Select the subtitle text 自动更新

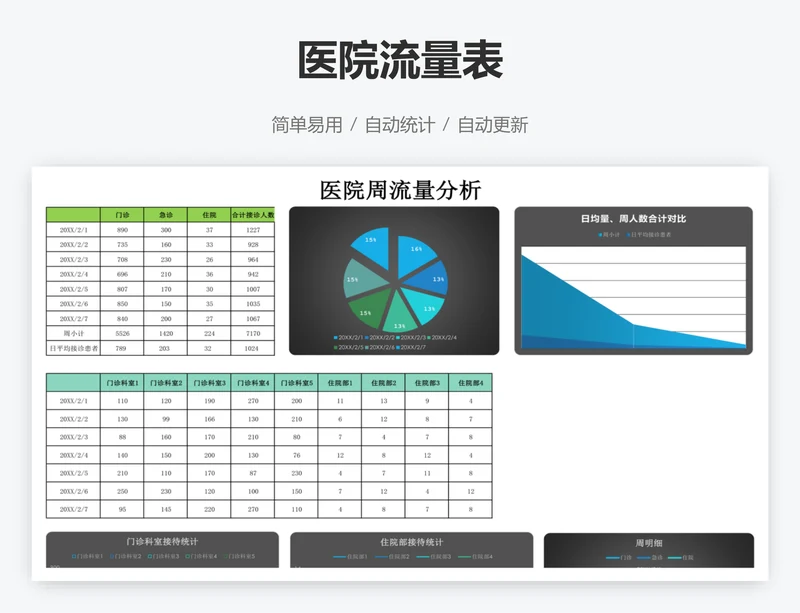pos(493,125)
